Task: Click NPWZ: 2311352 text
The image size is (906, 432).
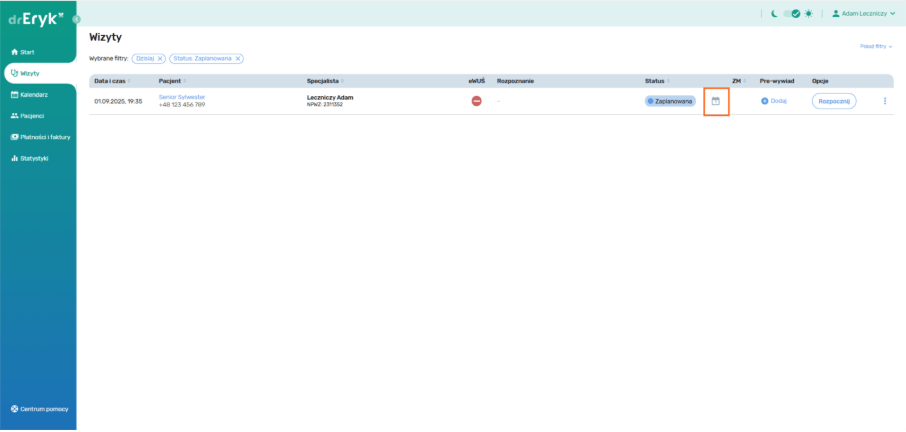Action: tap(325, 105)
